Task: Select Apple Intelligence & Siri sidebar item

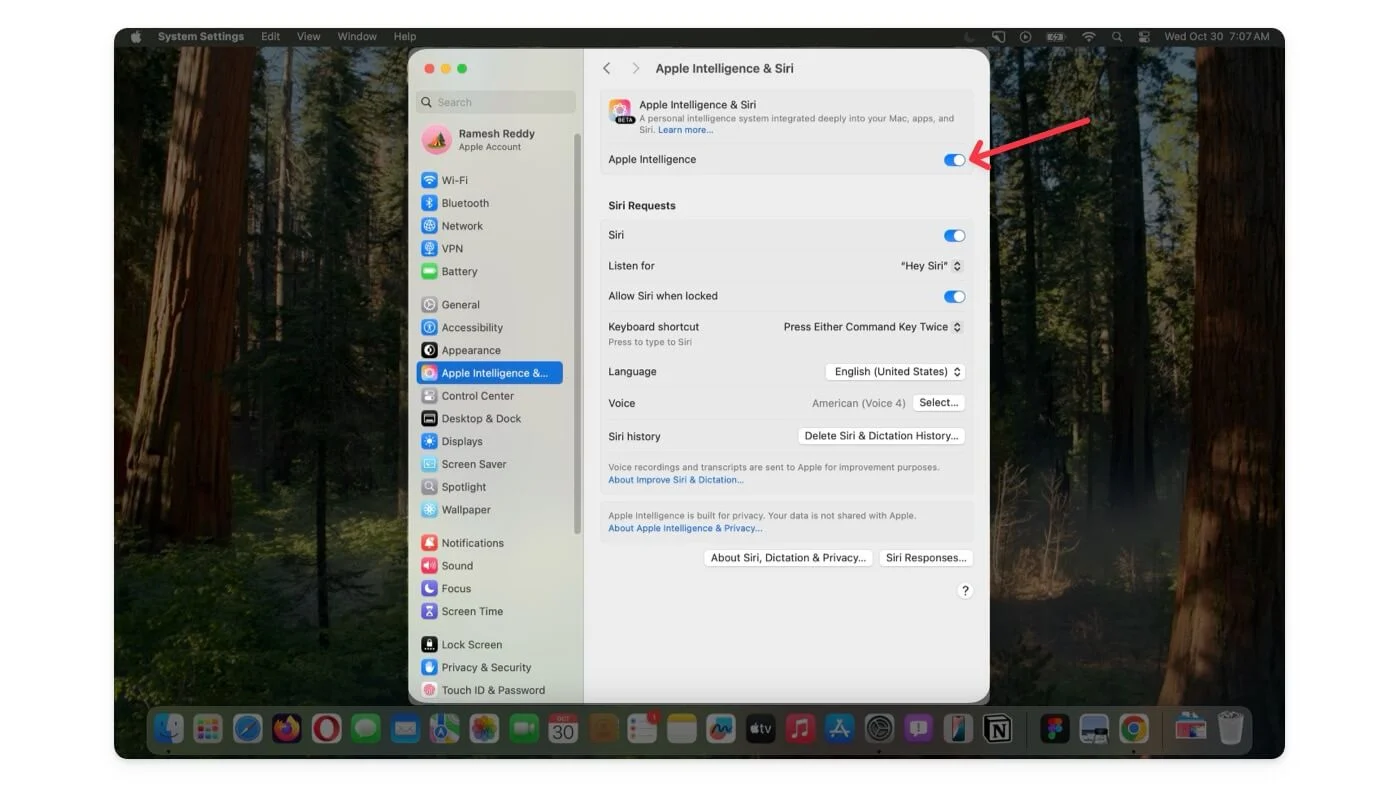Action: point(490,373)
